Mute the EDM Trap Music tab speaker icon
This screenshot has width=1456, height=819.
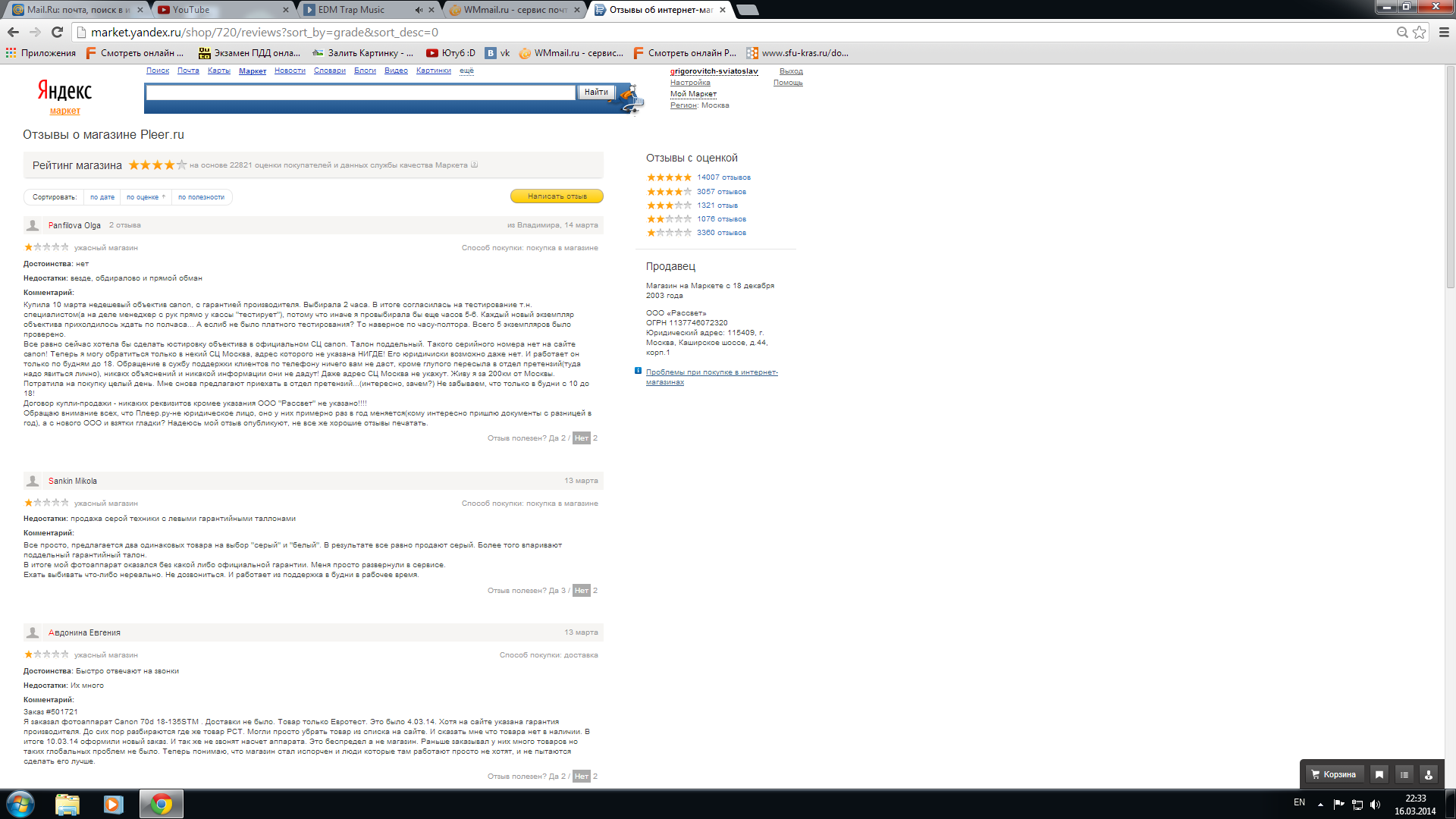[x=419, y=10]
